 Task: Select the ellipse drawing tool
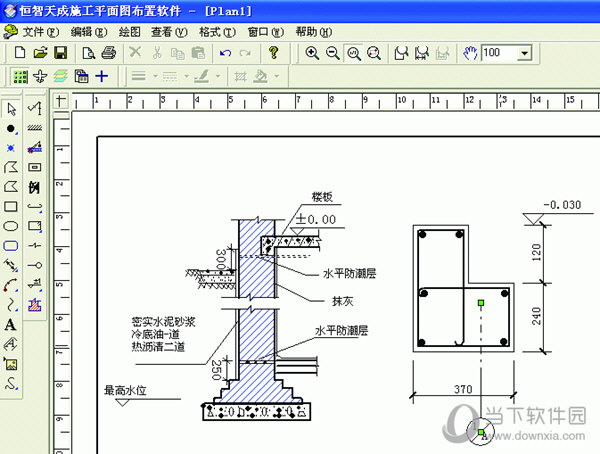[x=11, y=226]
